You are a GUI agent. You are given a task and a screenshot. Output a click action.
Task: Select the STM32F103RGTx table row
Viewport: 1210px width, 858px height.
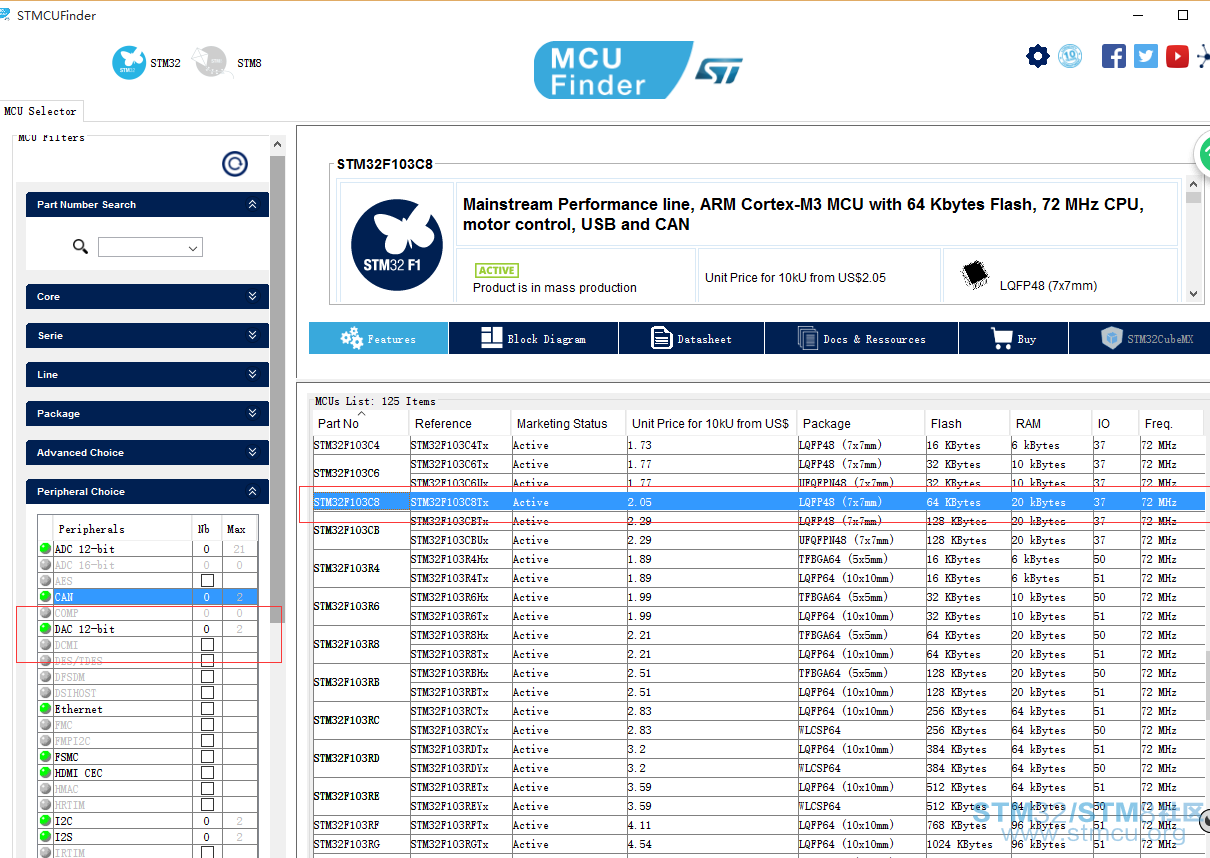point(758,844)
